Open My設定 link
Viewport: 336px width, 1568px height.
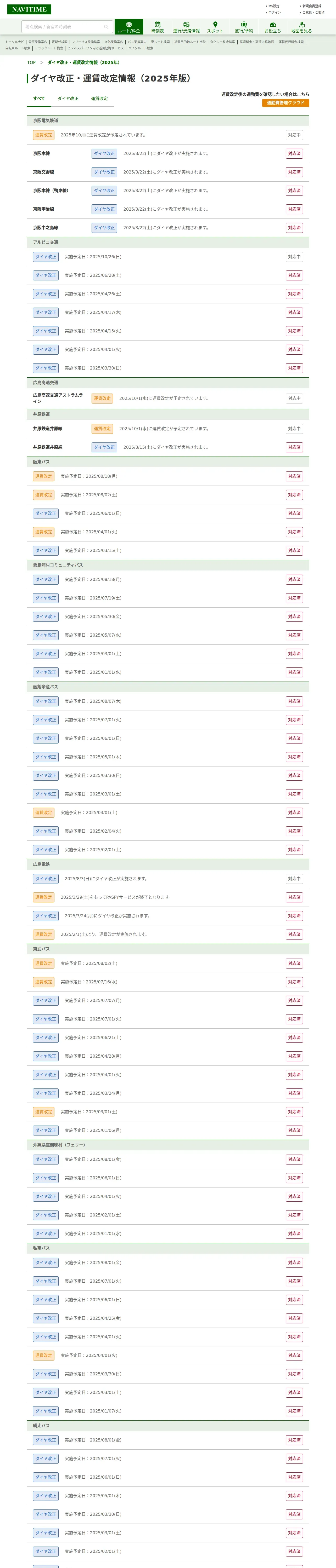click(x=274, y=6)
